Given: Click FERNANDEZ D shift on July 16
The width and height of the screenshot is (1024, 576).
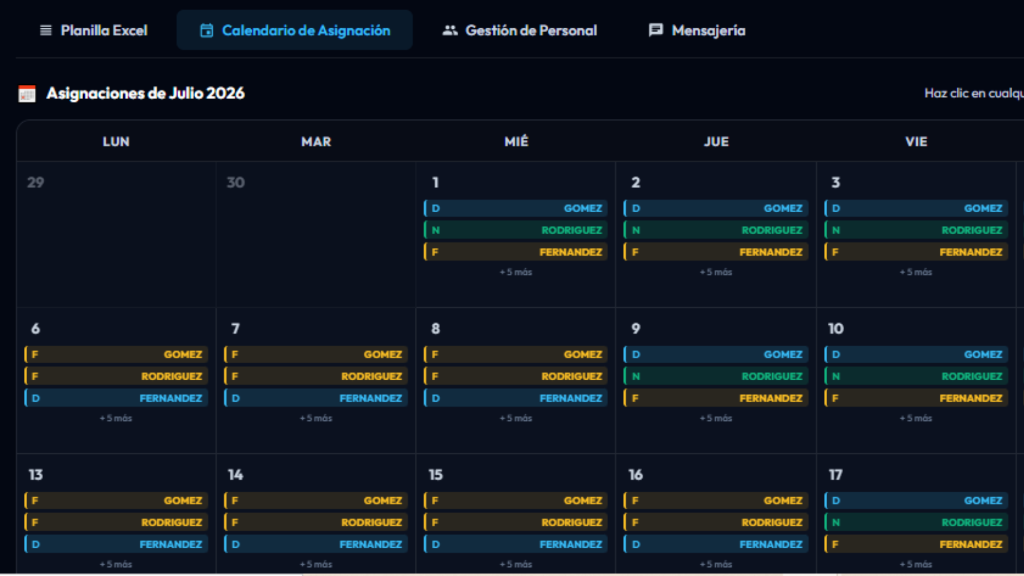Looking at the screenshot, I should (716, 545).
